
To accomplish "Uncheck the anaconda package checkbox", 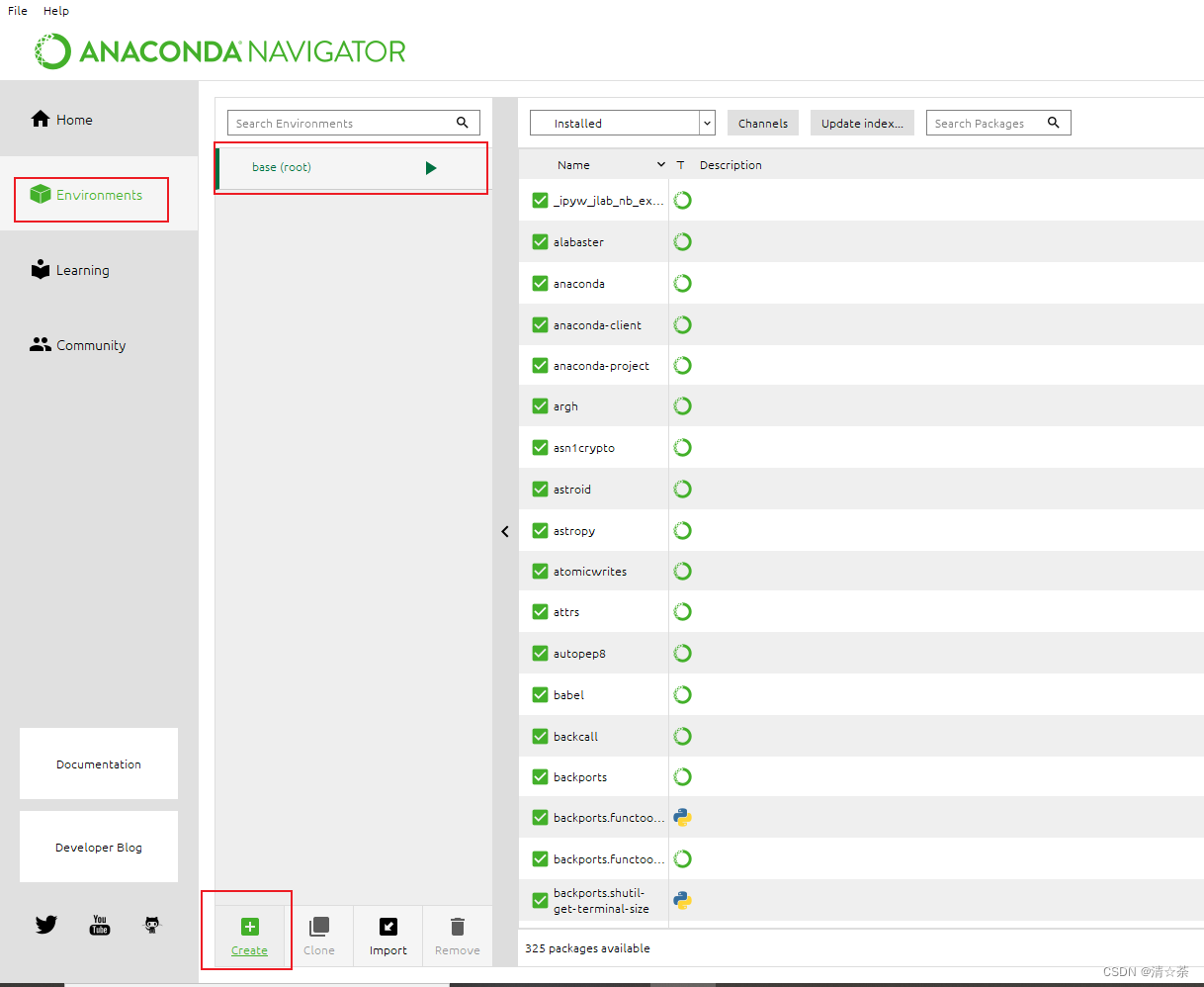I will (540, 283).
